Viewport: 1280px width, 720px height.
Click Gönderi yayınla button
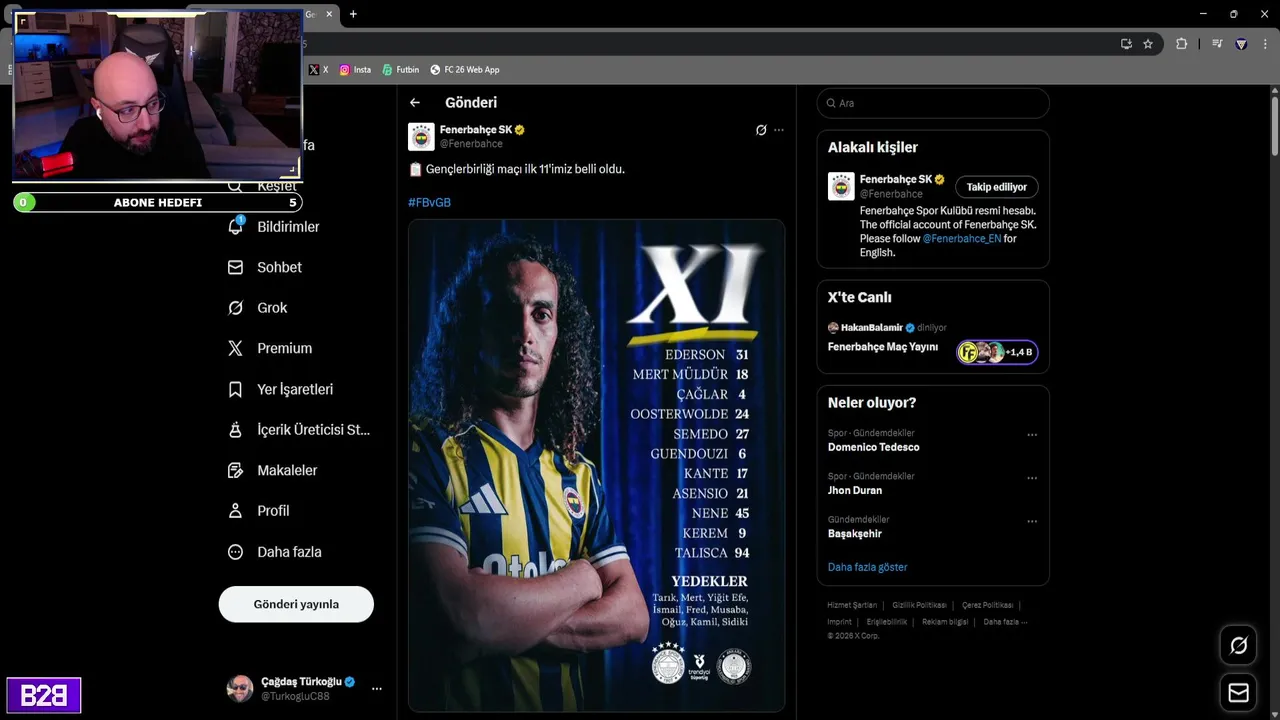point(296,604)
